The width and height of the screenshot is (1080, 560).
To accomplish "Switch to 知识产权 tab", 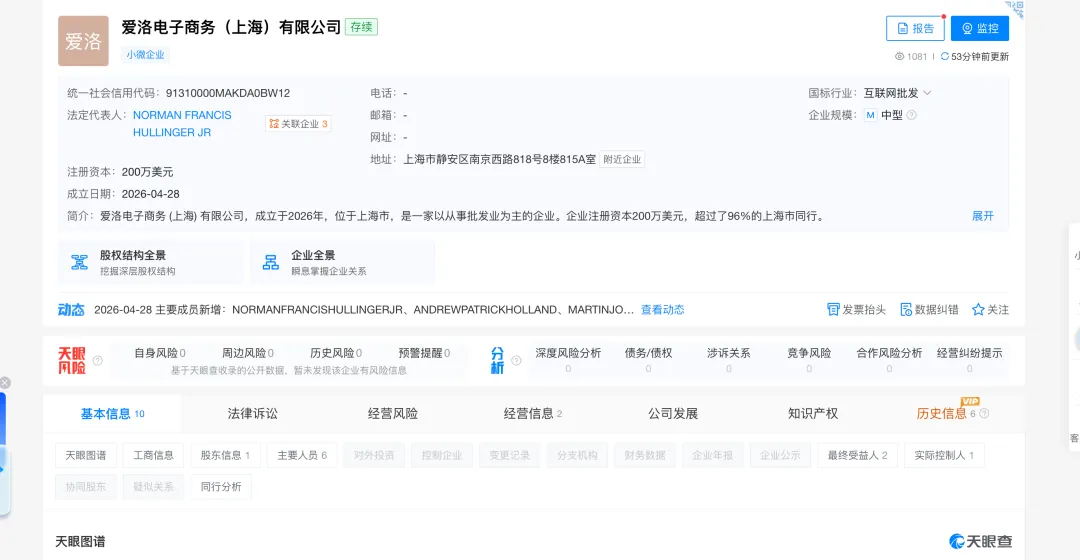I will point(813,414).
